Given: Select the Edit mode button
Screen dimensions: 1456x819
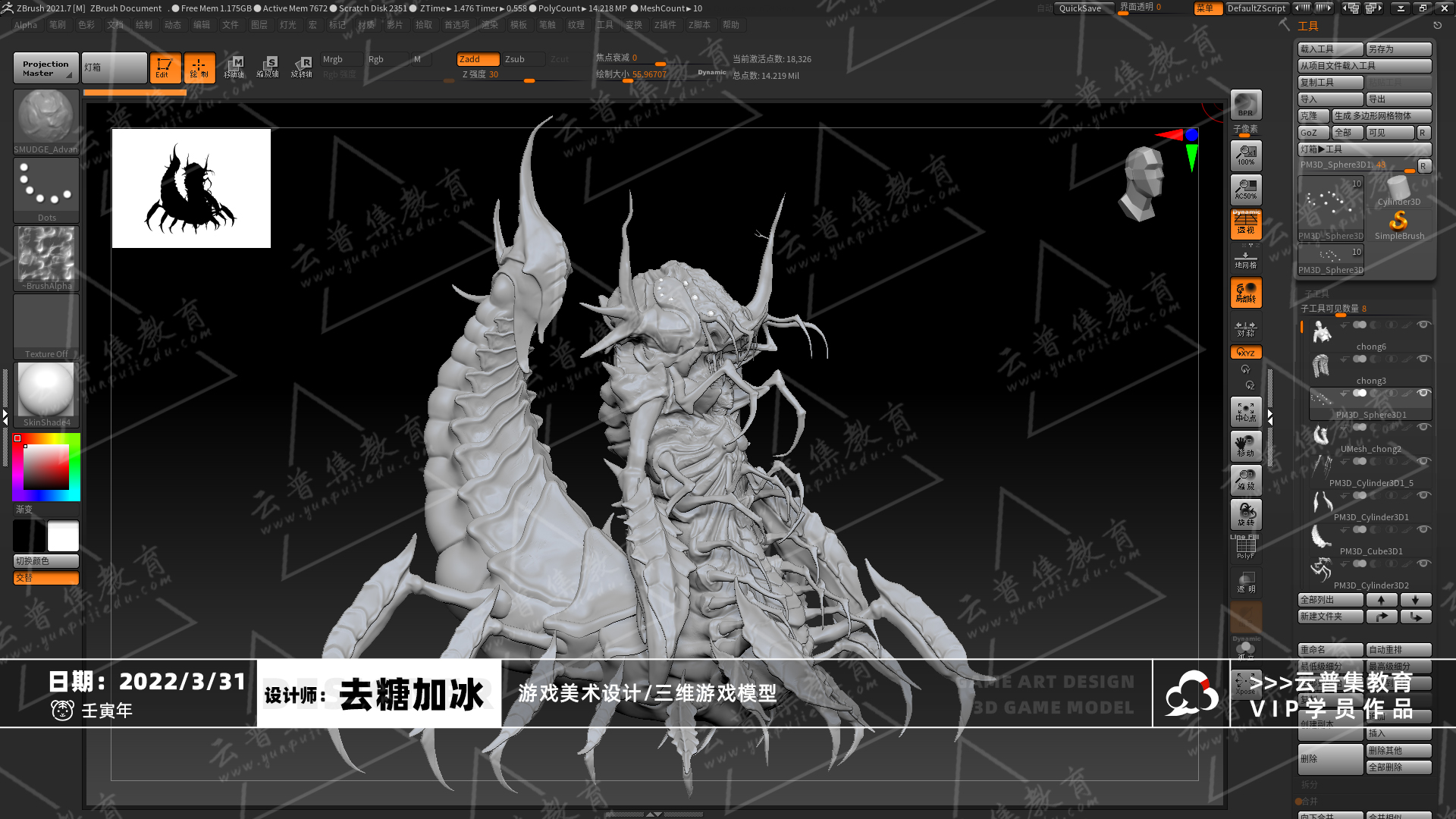Looking at the screenshot, I should [163, 67].
